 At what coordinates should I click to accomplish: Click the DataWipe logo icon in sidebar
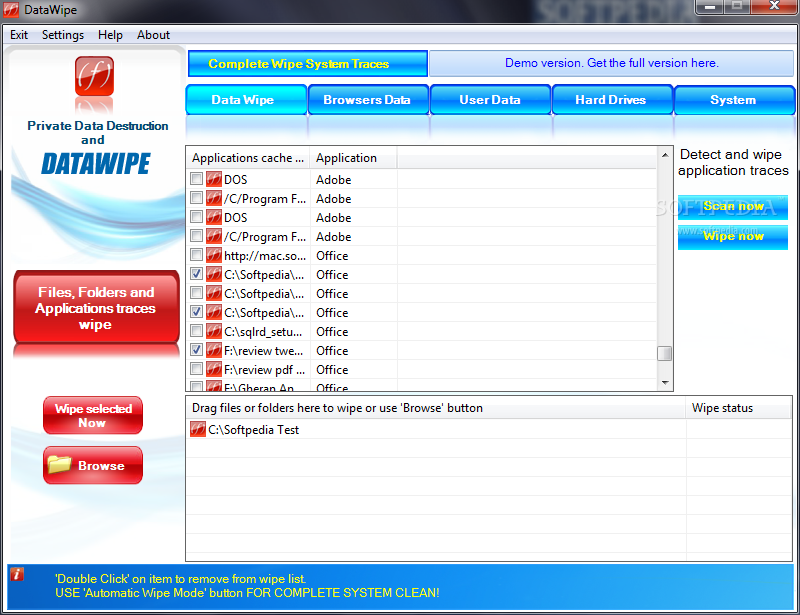(94, 76)
